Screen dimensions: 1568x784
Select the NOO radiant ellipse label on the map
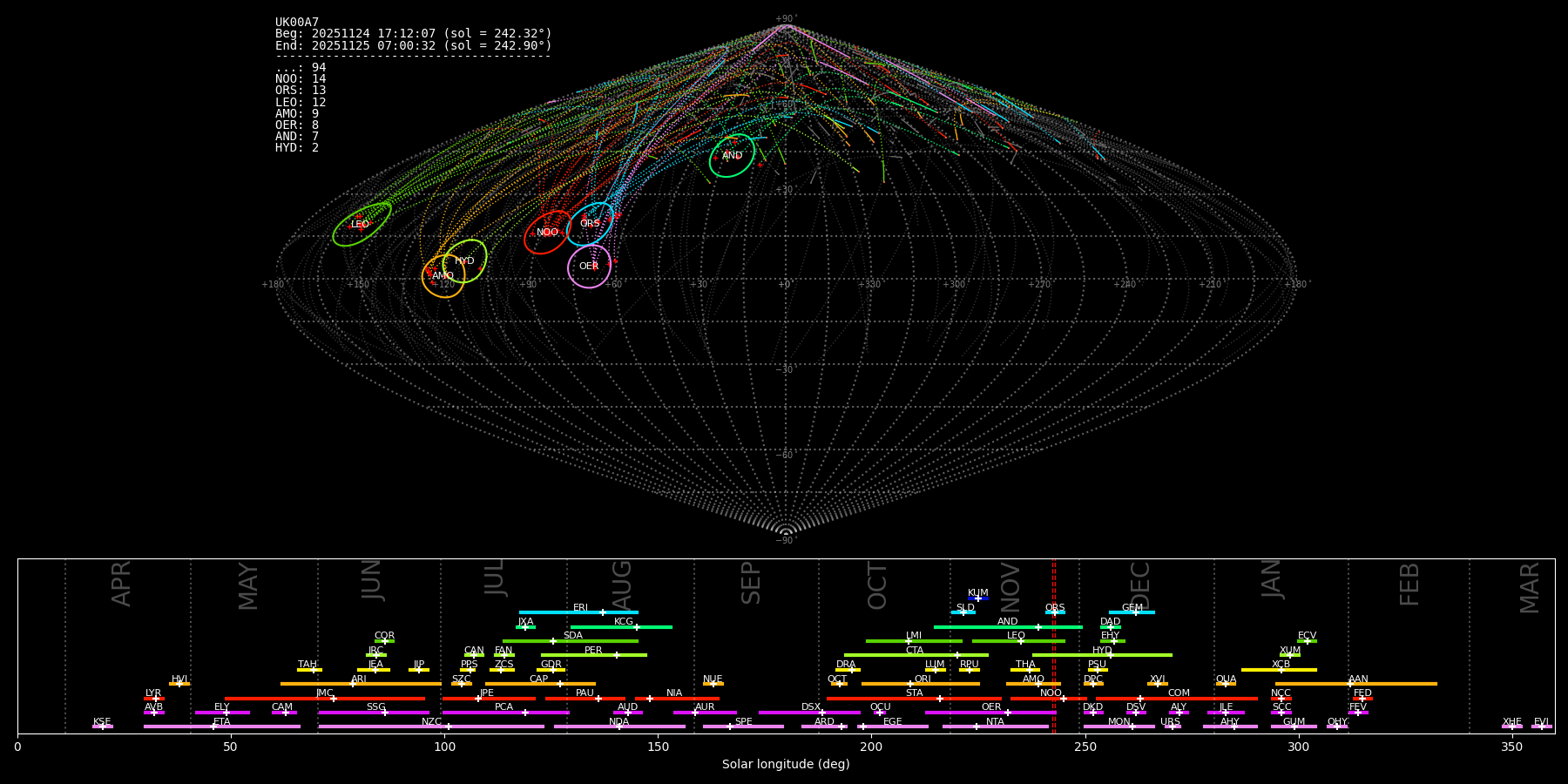click(547, 233)
